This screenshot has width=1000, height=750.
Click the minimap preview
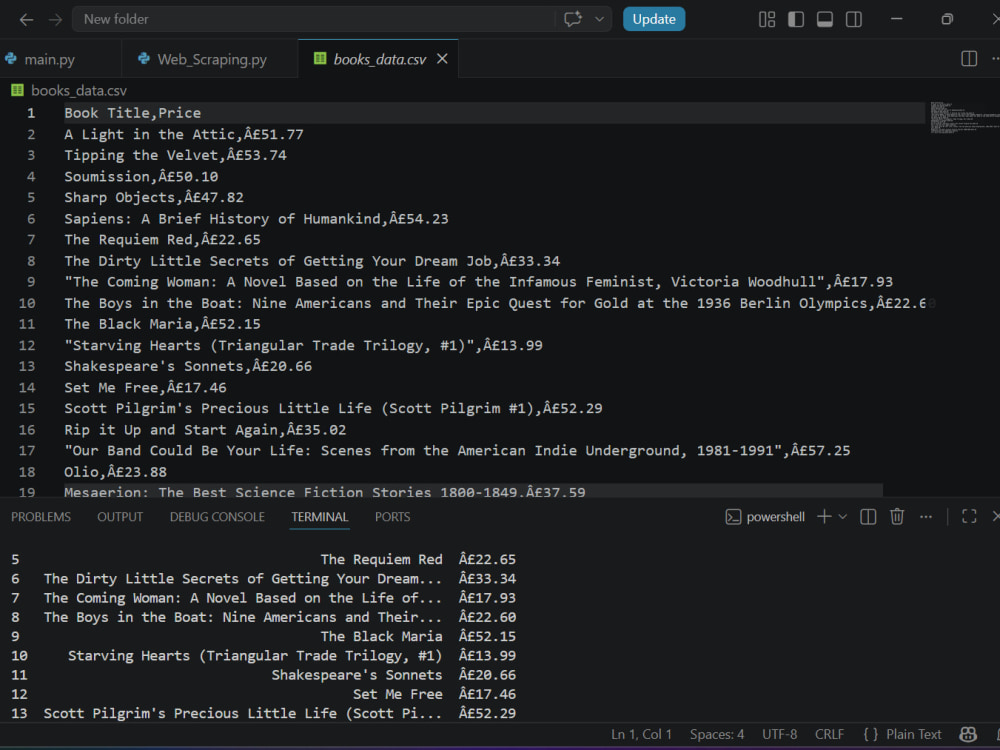963,117
